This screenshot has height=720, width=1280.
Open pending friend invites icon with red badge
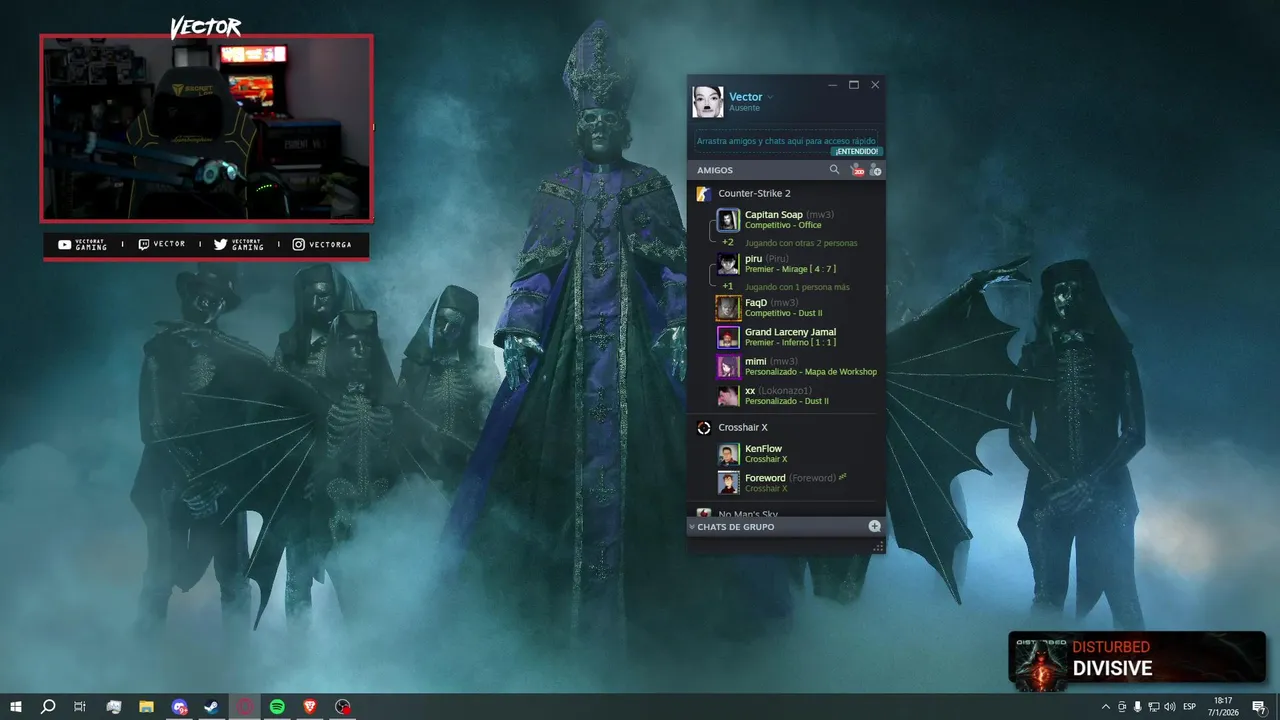coord(856,170)
